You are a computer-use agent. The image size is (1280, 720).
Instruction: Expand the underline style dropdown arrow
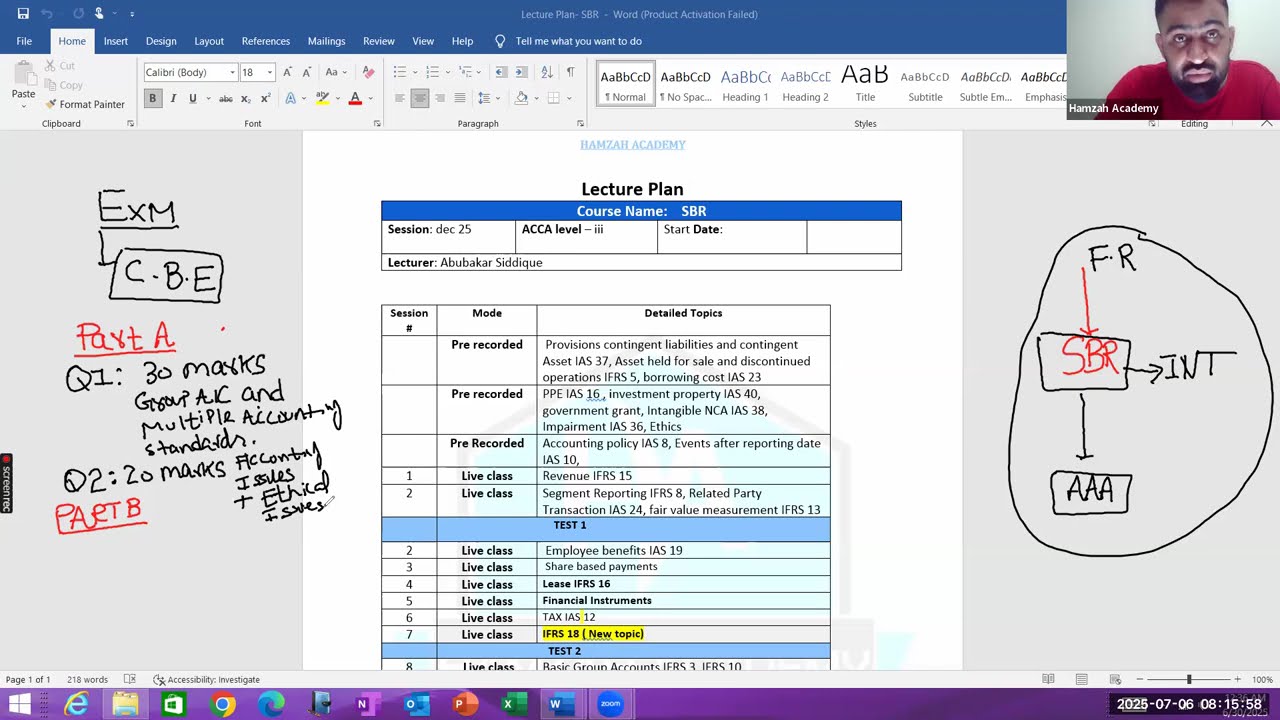click(x=206, y=98)
